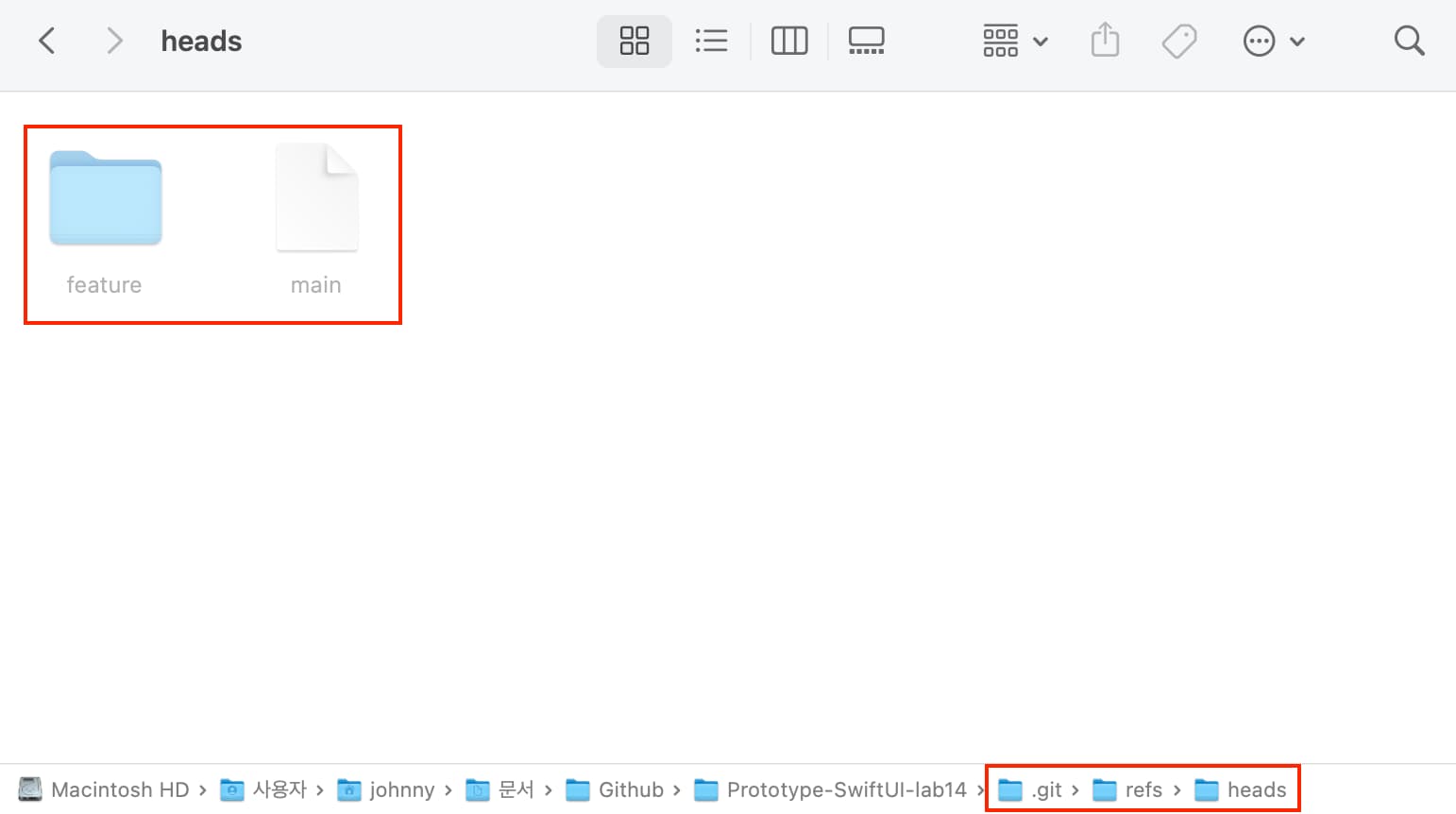Switch to column view
Viewport: 1456px width, 814px height.
789,41
